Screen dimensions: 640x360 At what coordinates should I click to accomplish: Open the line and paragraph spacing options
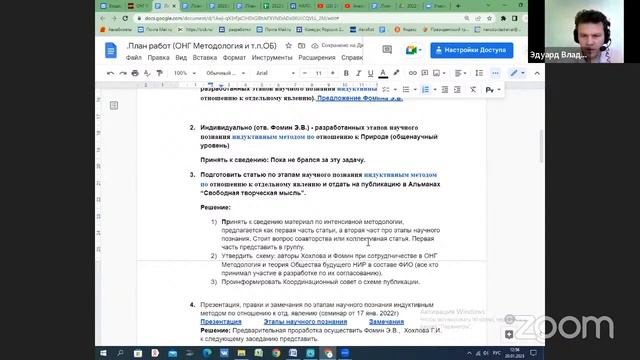pyautogui.click(x=479, y=73)
